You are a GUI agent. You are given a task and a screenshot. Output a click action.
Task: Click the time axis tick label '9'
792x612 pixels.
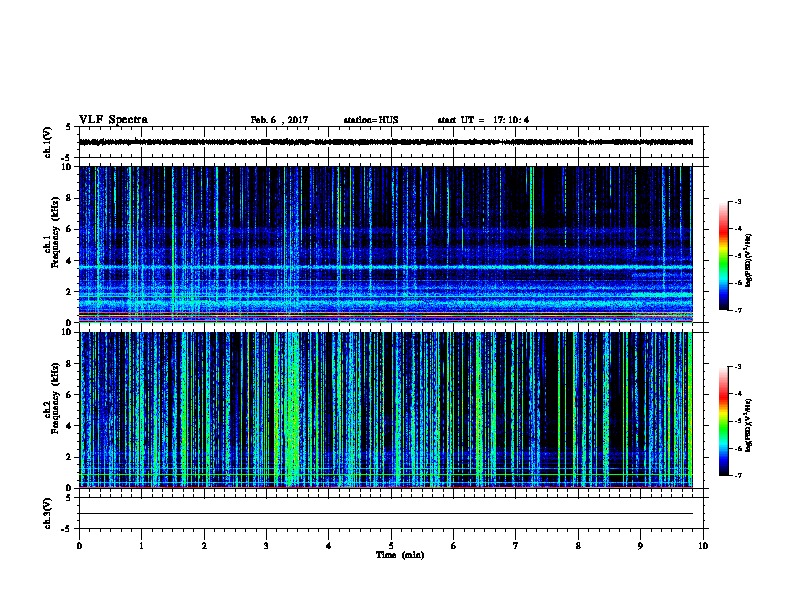pyautogui.click(x=640, y=546)
